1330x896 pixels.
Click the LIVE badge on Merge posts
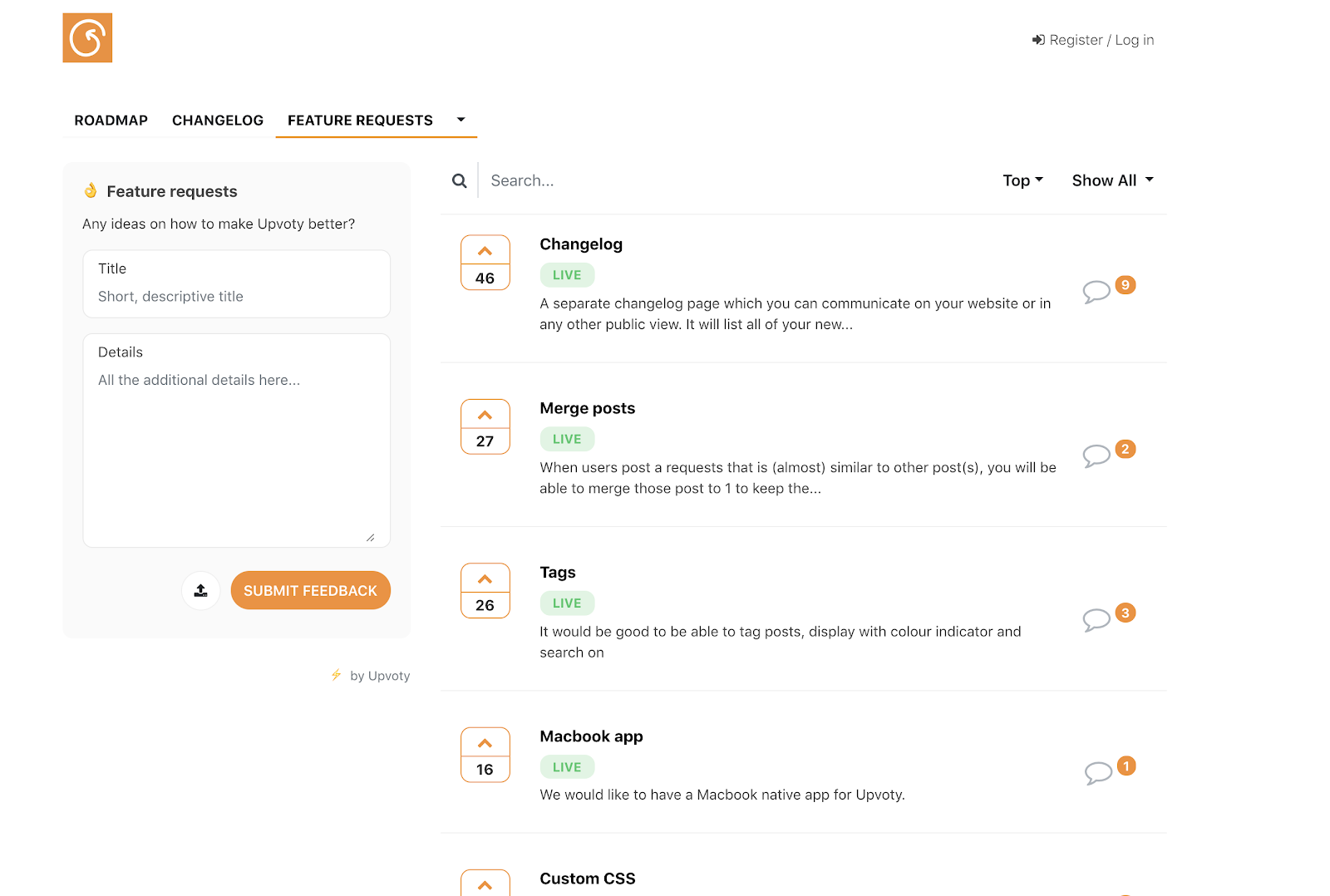567,439
